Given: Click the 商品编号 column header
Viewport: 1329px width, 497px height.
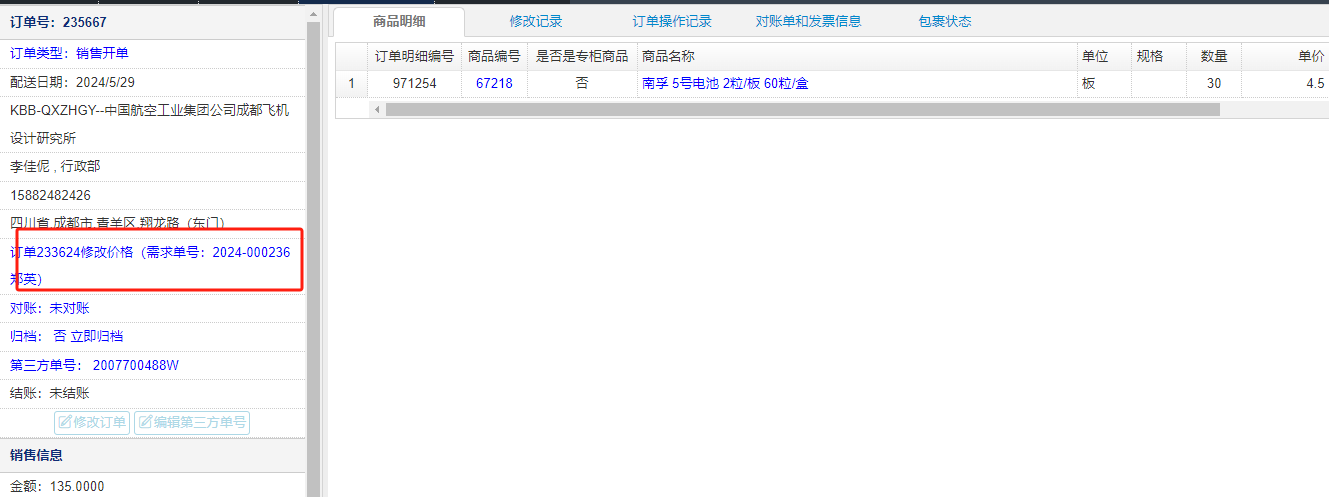Looking at the screenshot, I should coord(494,56).
